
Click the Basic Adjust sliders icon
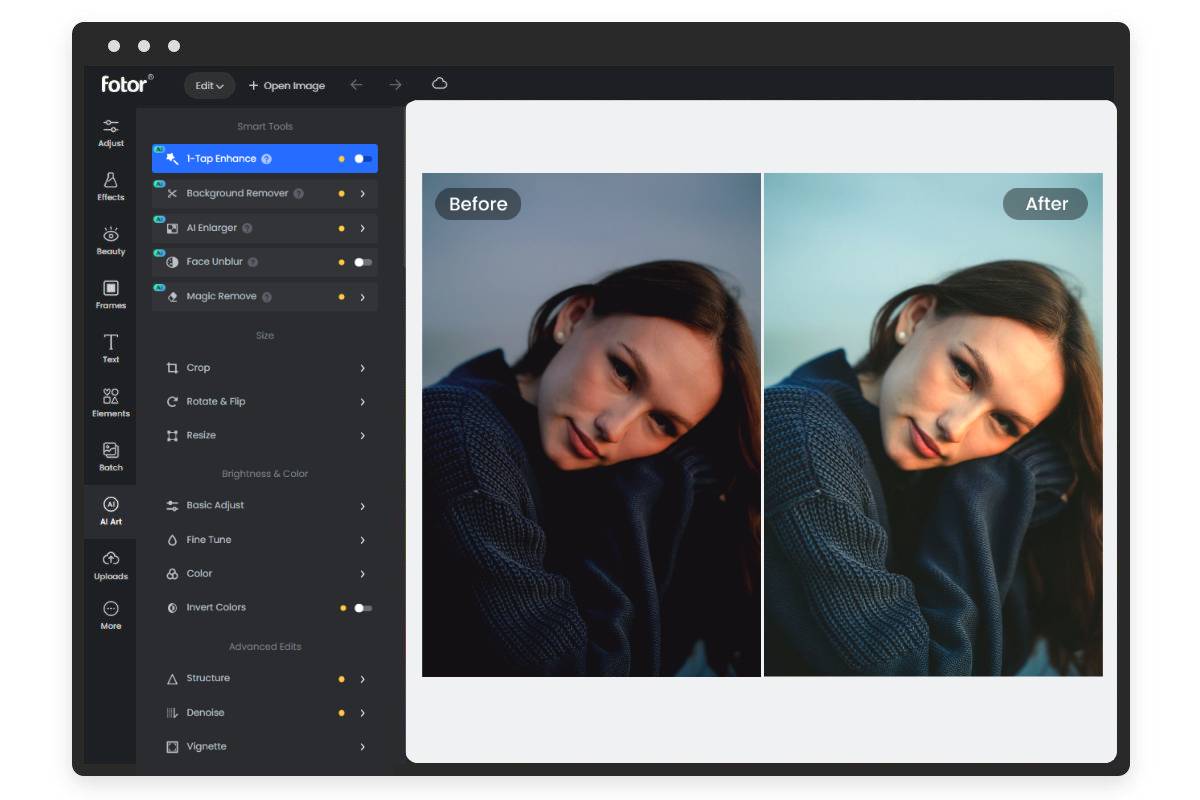172,506
